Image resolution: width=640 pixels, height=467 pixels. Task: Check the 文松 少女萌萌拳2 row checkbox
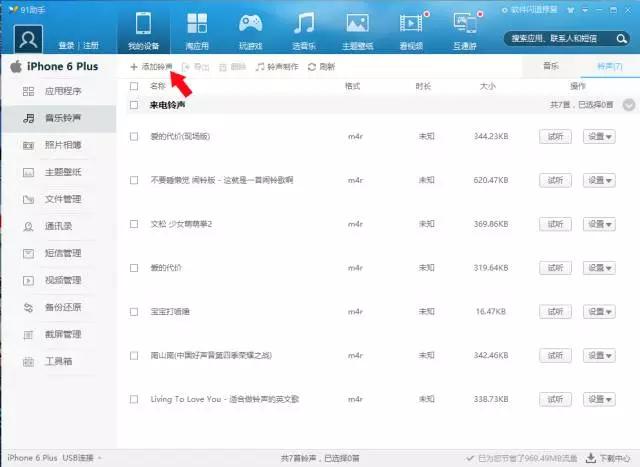click(x=134, y=224)
